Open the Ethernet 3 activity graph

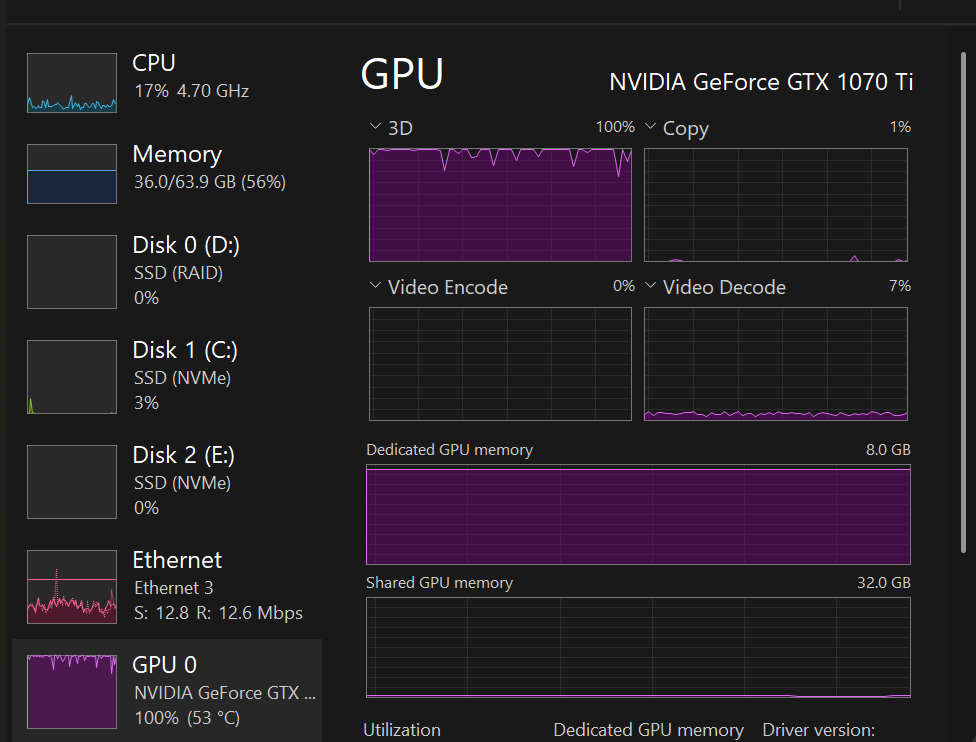point(71,586)
